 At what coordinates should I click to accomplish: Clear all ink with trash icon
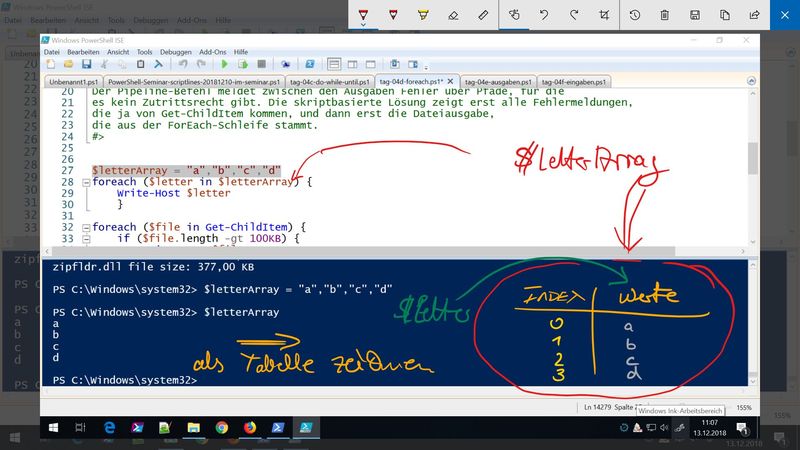pyautogui.click(x=664, y=15)
